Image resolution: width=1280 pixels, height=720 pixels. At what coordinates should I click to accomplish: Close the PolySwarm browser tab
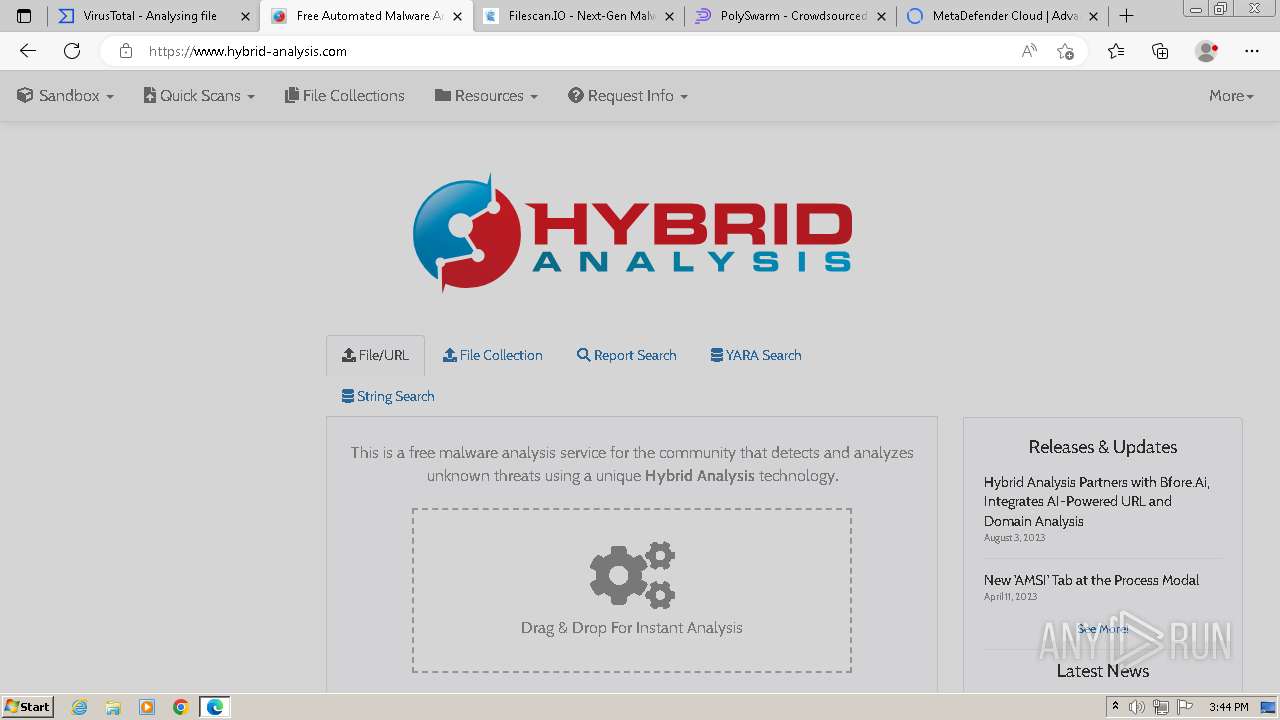[881, 16]
